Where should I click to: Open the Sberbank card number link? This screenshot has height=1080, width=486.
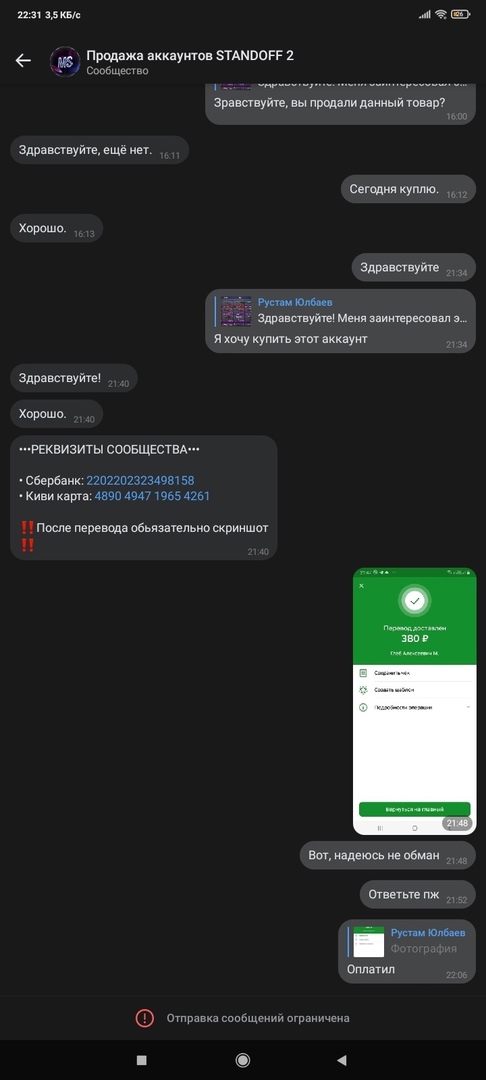[x=140, y=480]
